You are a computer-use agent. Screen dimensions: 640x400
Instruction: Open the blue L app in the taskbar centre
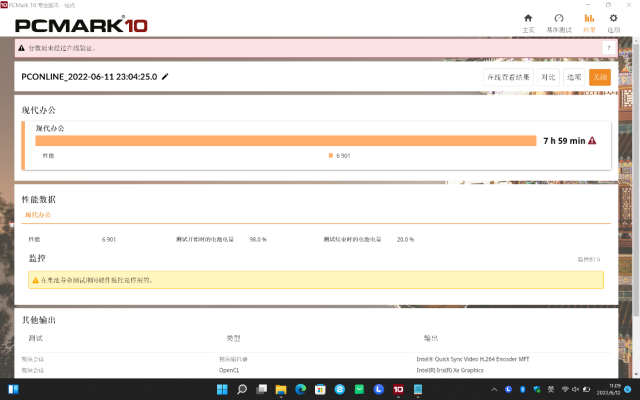click(x=379, y=389)
